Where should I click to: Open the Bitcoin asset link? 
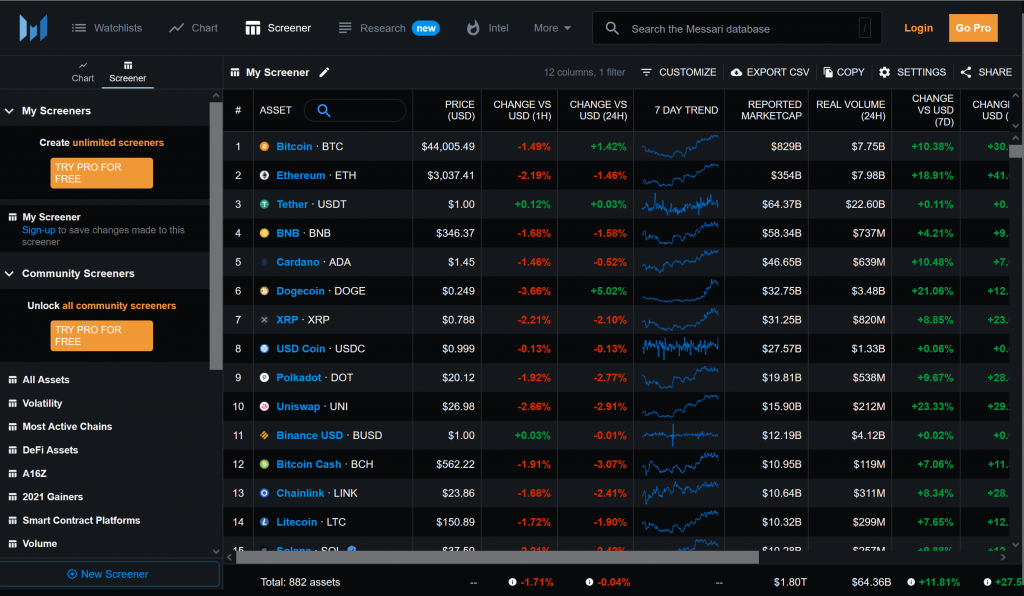tap(294, 147)
